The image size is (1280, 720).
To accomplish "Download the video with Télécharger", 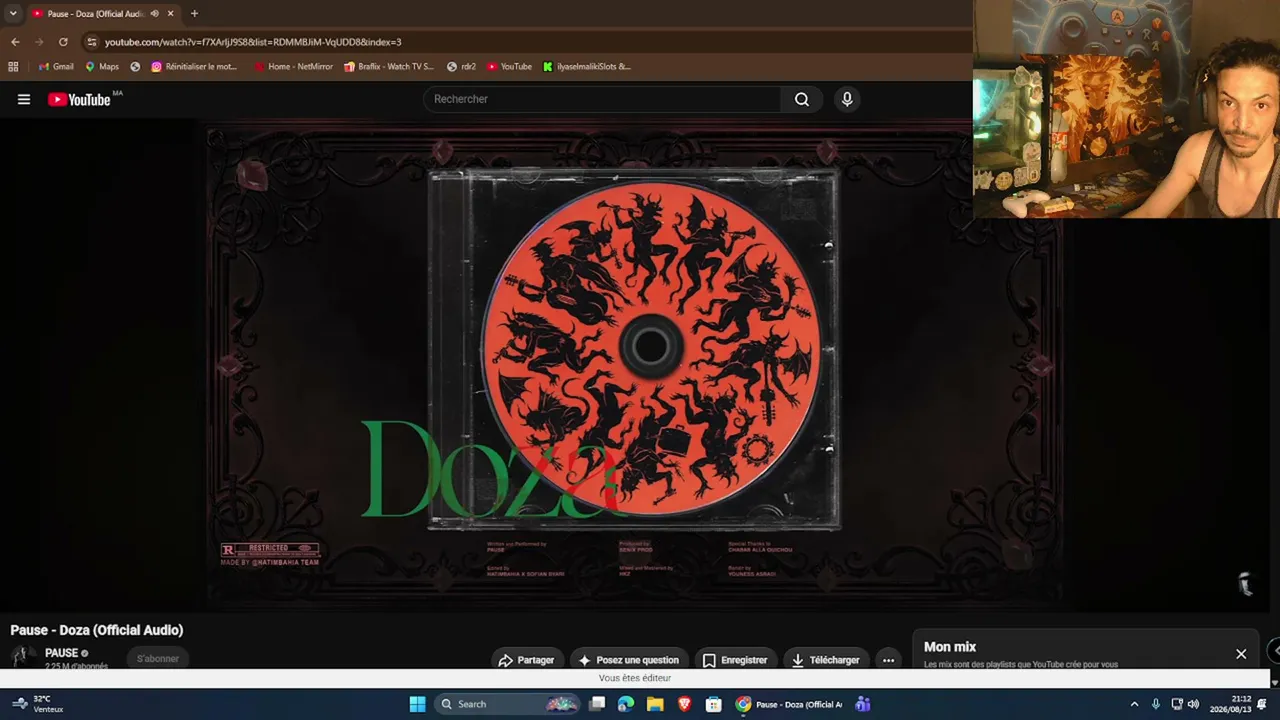I will [x=825, y=660].
